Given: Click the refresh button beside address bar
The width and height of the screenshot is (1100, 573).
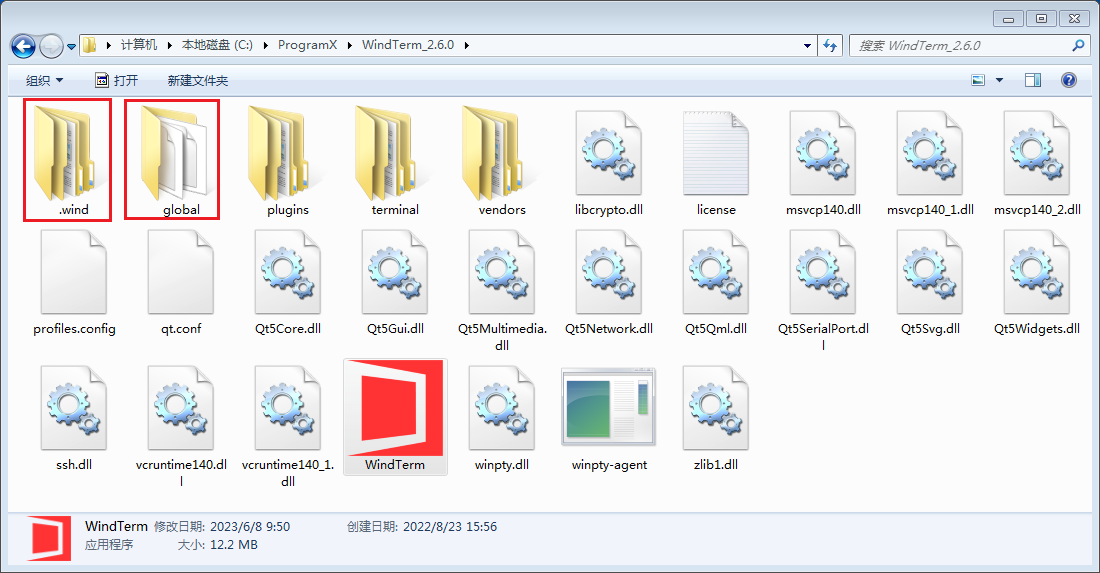Looking at the screenshot, I should (x=829, y=45).
